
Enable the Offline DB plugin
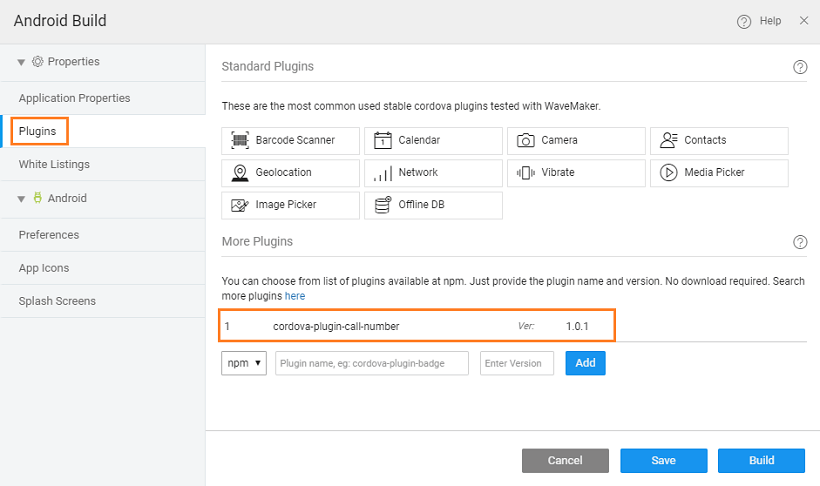tap(433, 205)
